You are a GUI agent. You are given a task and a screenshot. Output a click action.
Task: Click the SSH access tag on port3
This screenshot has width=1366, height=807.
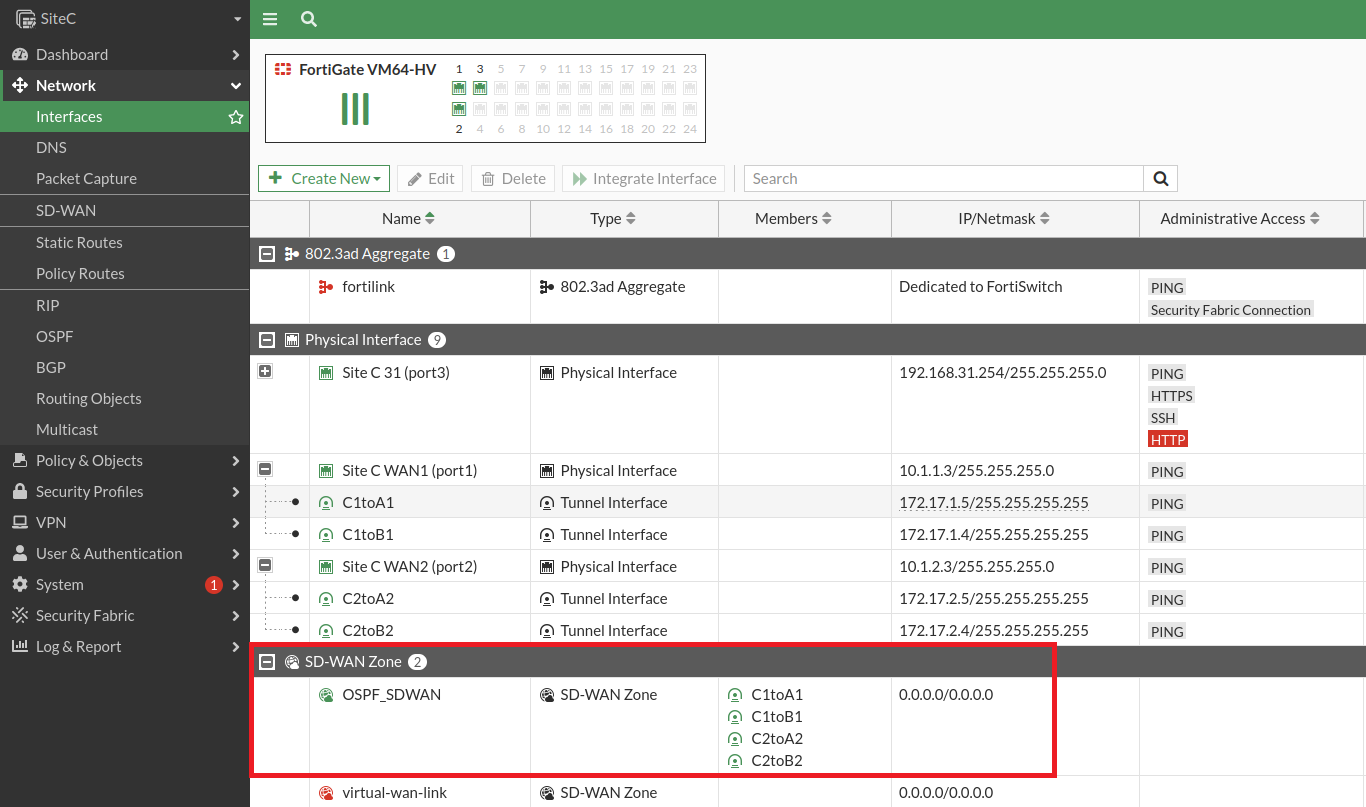click(x=1163, y=418)
